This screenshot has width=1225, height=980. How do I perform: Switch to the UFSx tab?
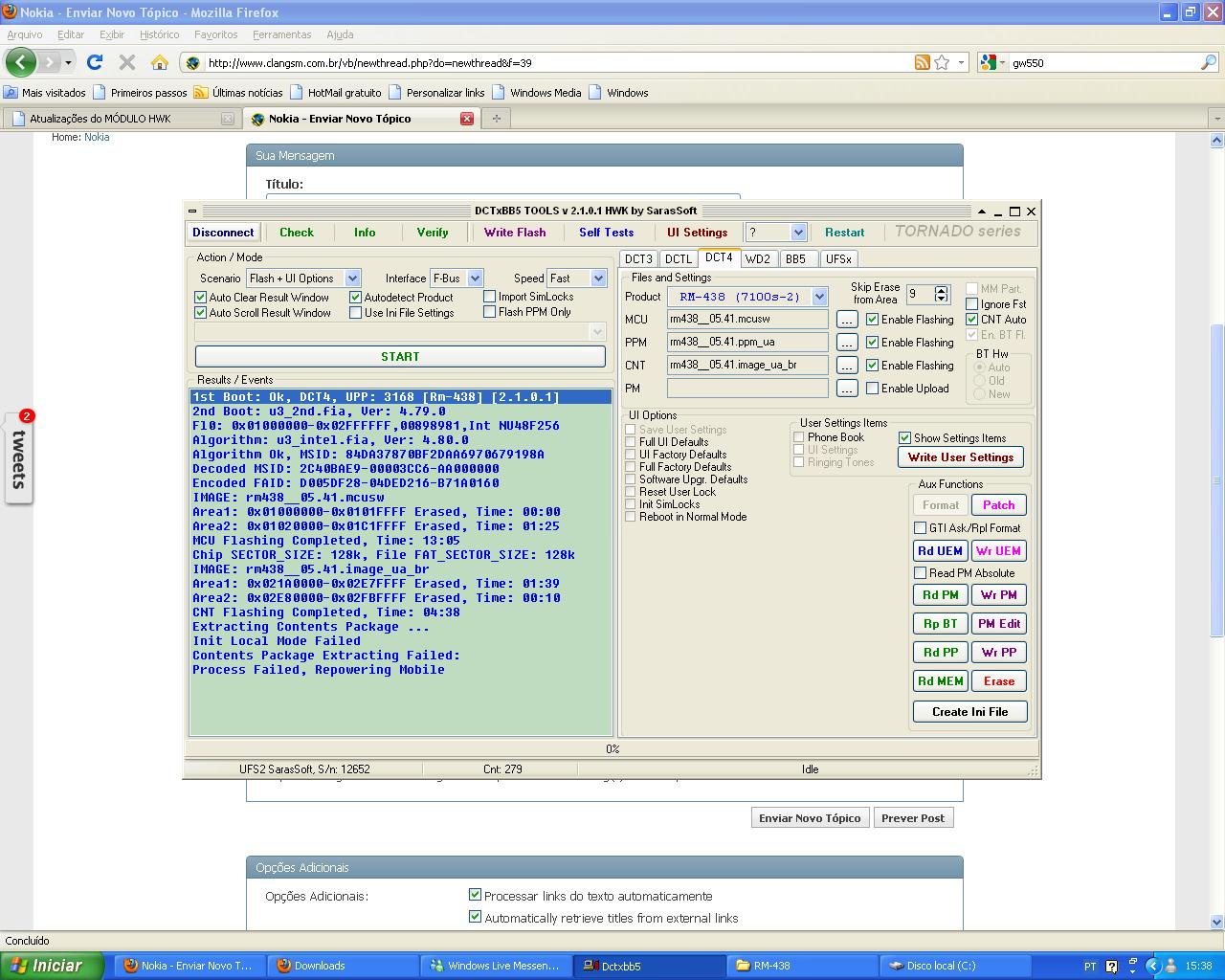coord(838,259)
